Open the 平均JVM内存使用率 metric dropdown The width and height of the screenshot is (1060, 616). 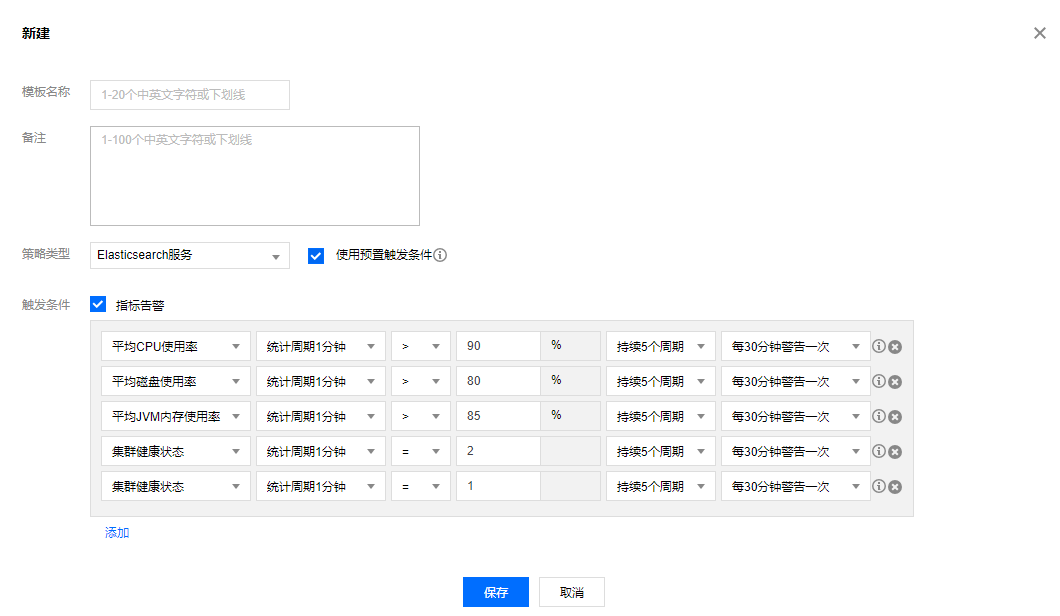[x=176, y=417]
